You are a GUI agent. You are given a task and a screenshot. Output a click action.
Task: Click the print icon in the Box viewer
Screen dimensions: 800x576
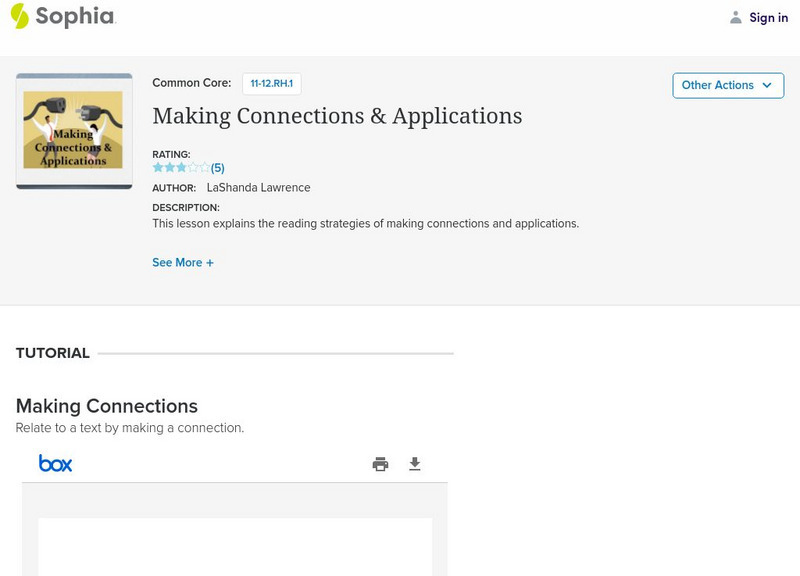(380, 463)
